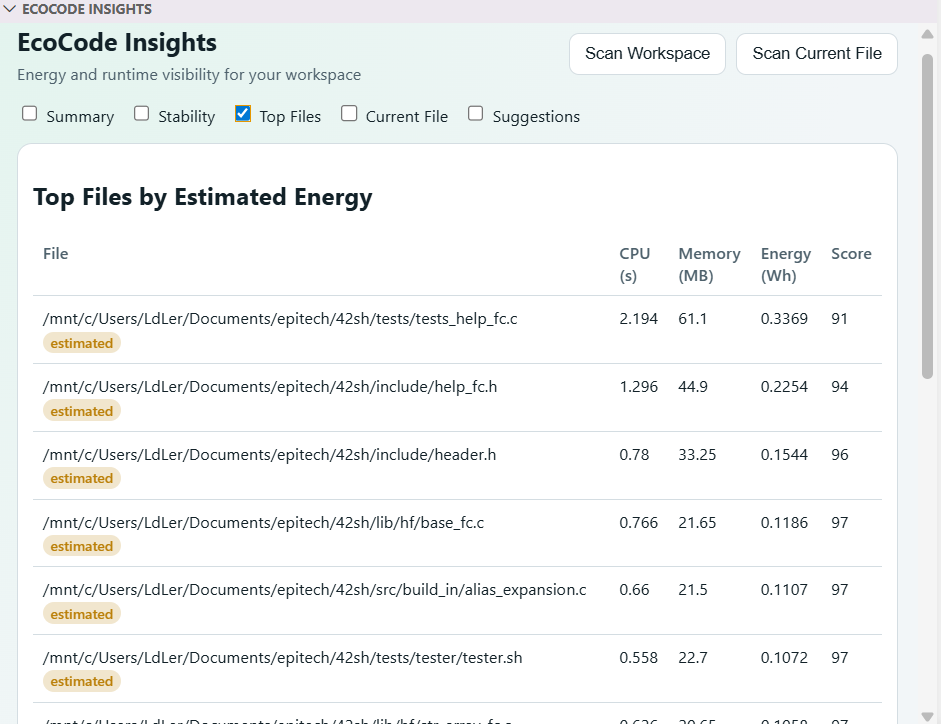
Task: Click Scan Workspace button
Action: click(x=647, y=54)
